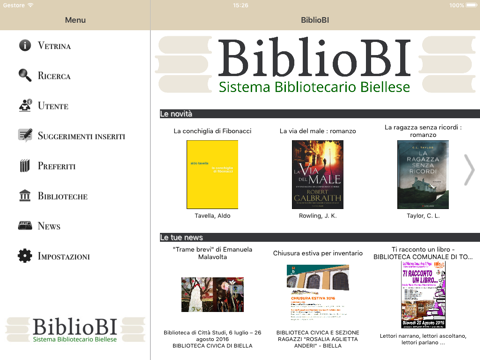This screenshot has width=480, height=360.
Task: Select news title Chiusura estiva per inventario
Action: pos(318,253)
